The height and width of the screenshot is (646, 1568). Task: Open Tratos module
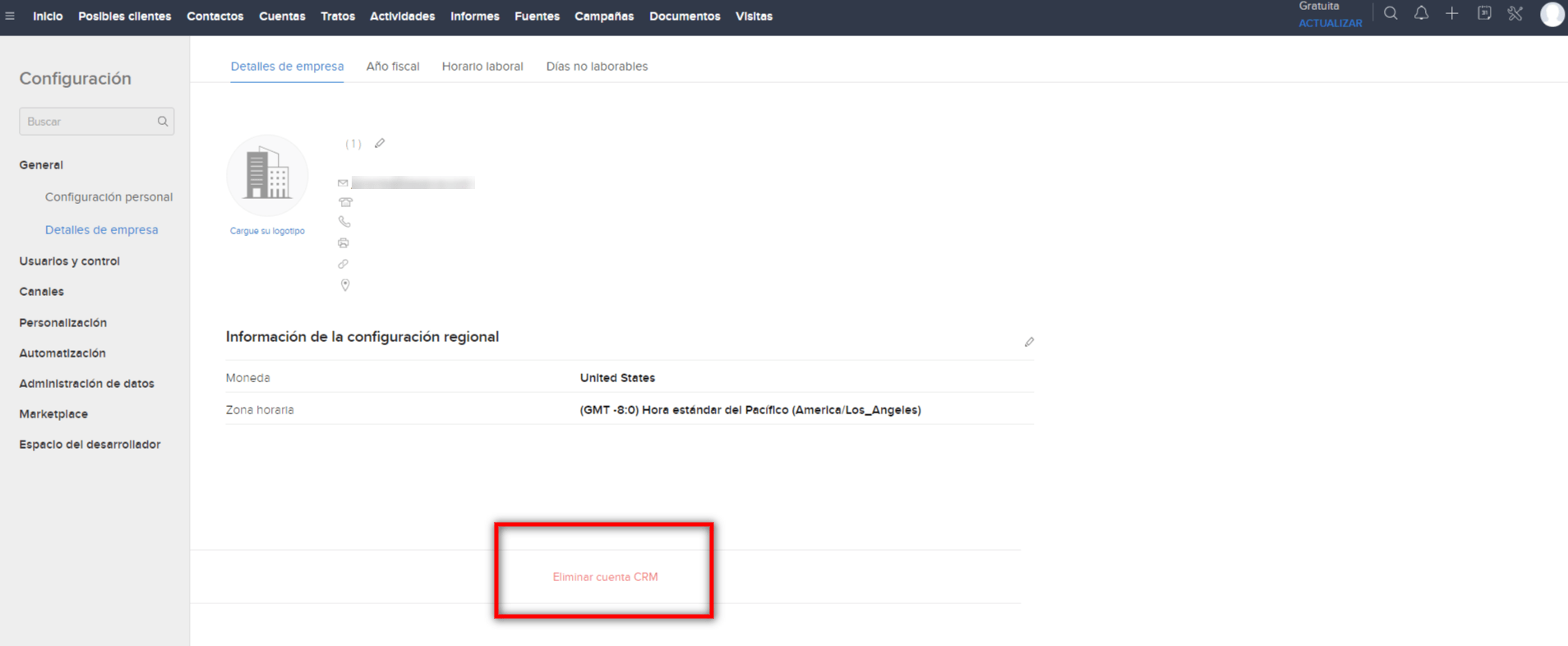tap(338, 16)
